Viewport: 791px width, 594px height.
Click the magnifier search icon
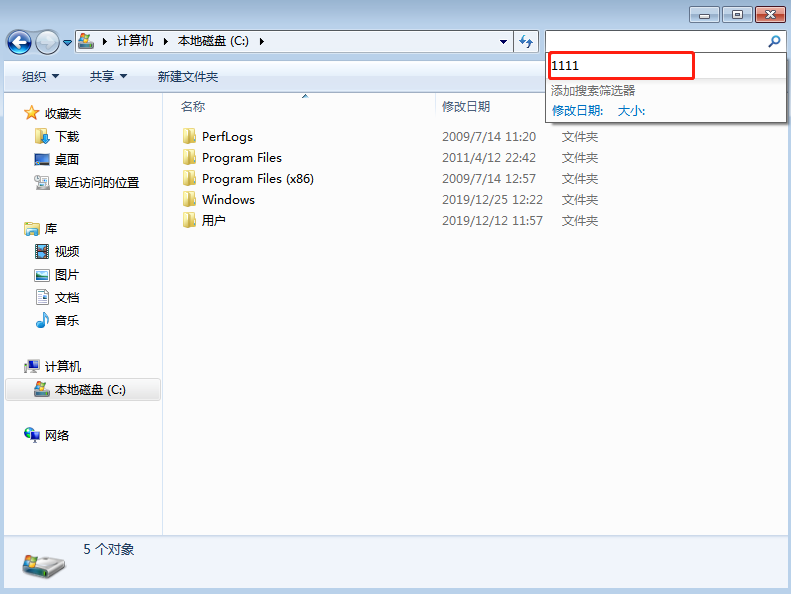(773, 42)
